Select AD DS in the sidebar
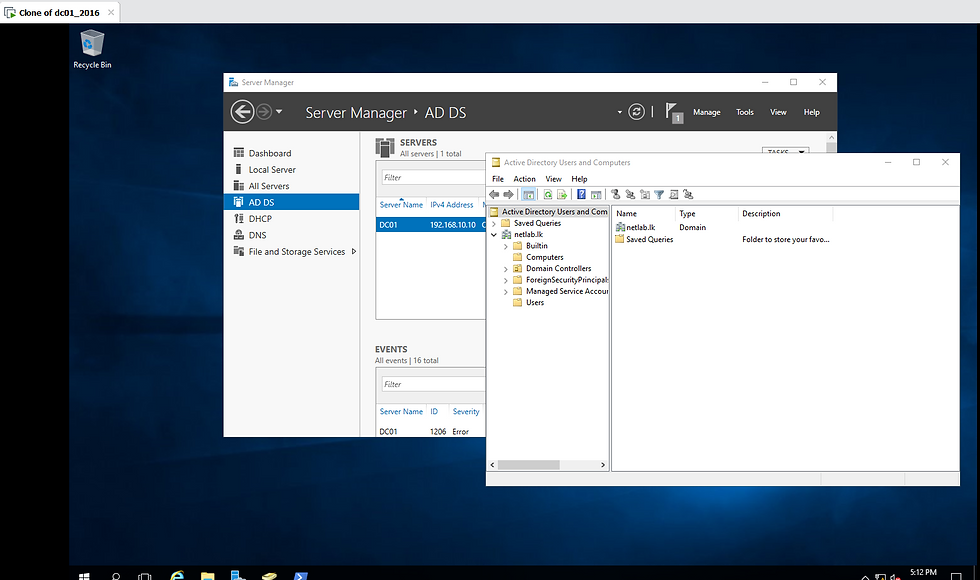The image size is (980, 580). [x=291, y=202]
